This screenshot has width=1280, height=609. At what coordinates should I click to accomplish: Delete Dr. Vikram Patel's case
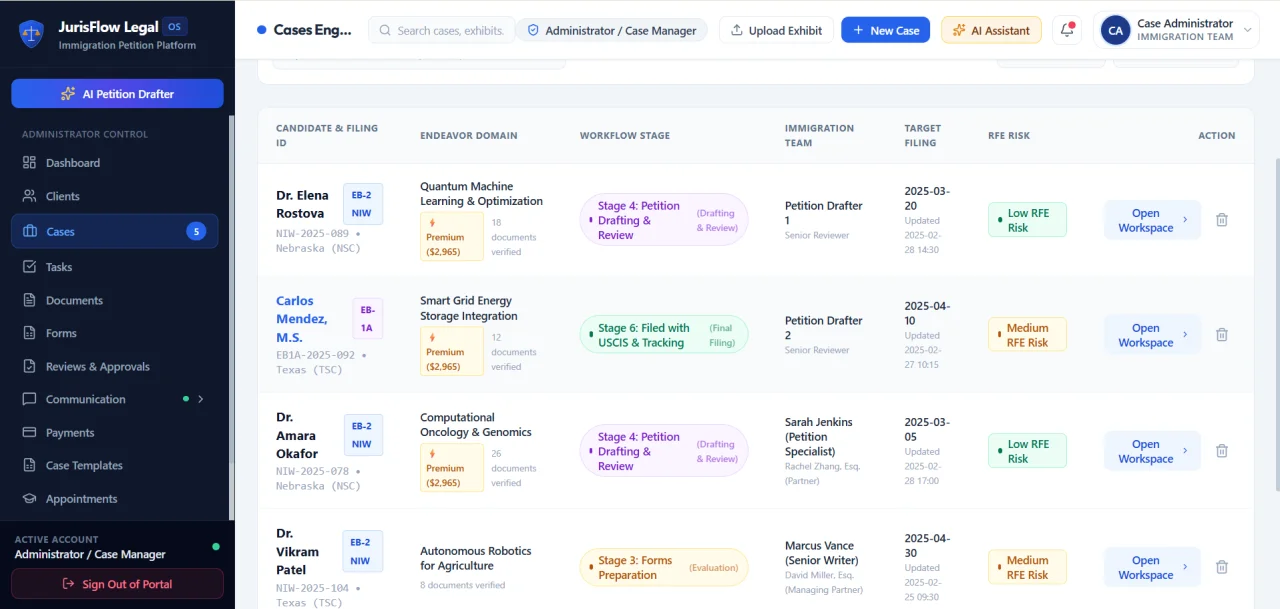click(x=1221, y=567)
